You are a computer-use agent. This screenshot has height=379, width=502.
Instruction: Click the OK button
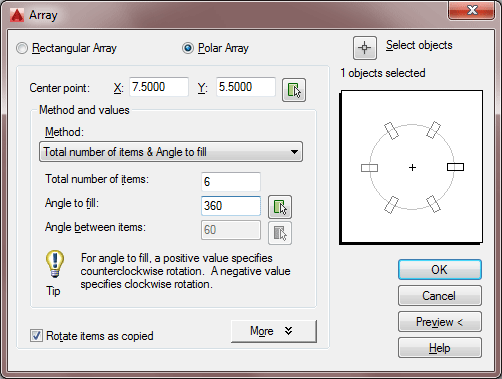pyautogui.click(x=440, y=270)
